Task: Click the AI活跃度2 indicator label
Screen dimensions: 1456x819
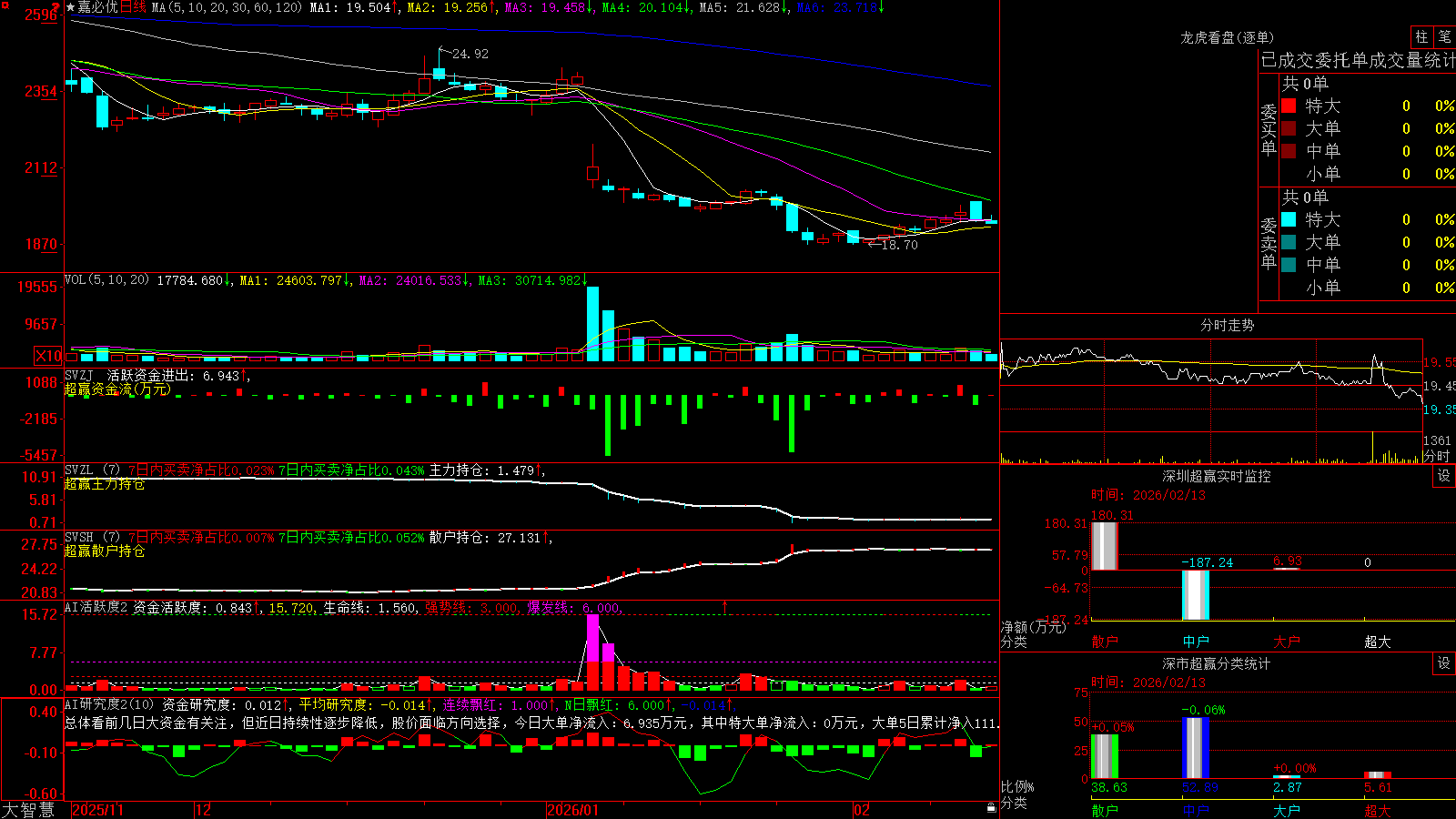Action: (96, 607)
